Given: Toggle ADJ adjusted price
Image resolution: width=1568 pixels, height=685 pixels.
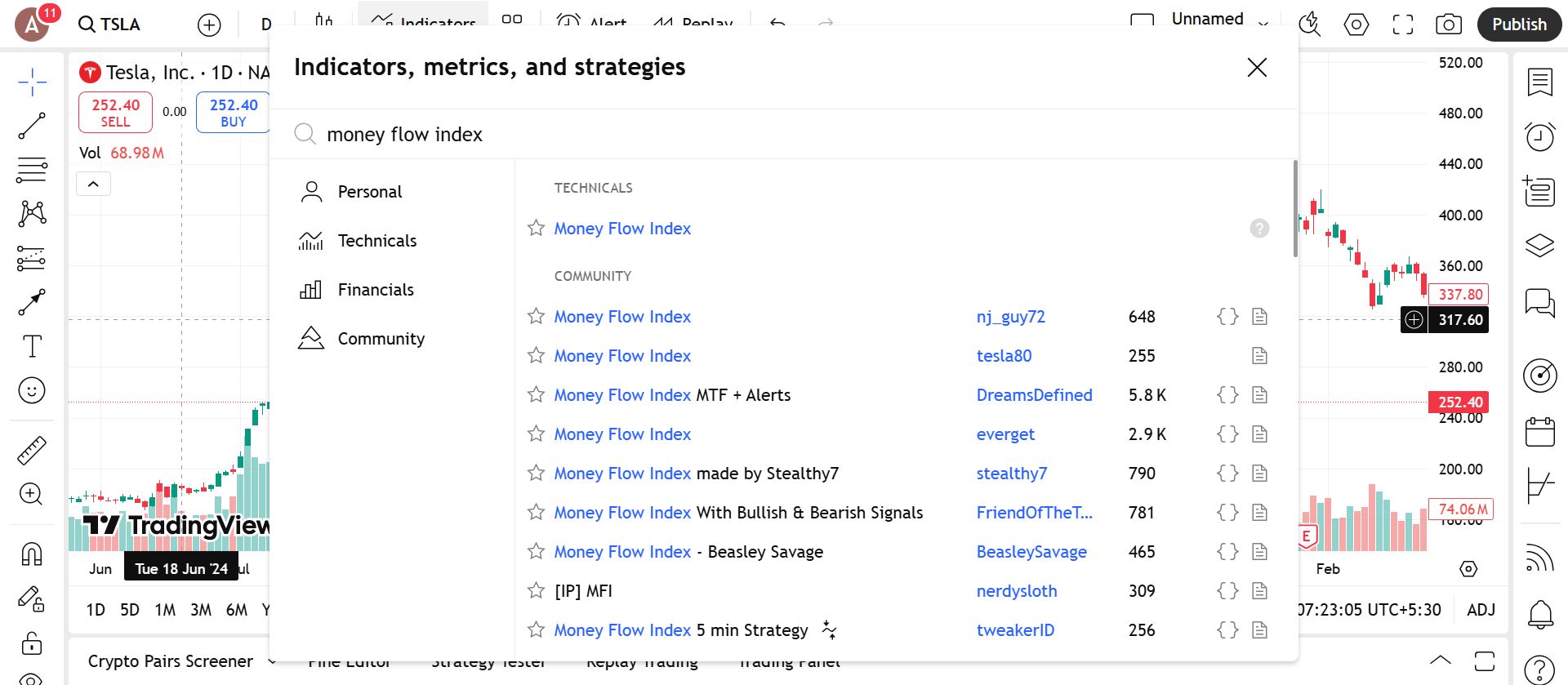Looking at the screenshot, I should tap(1481, 610).
